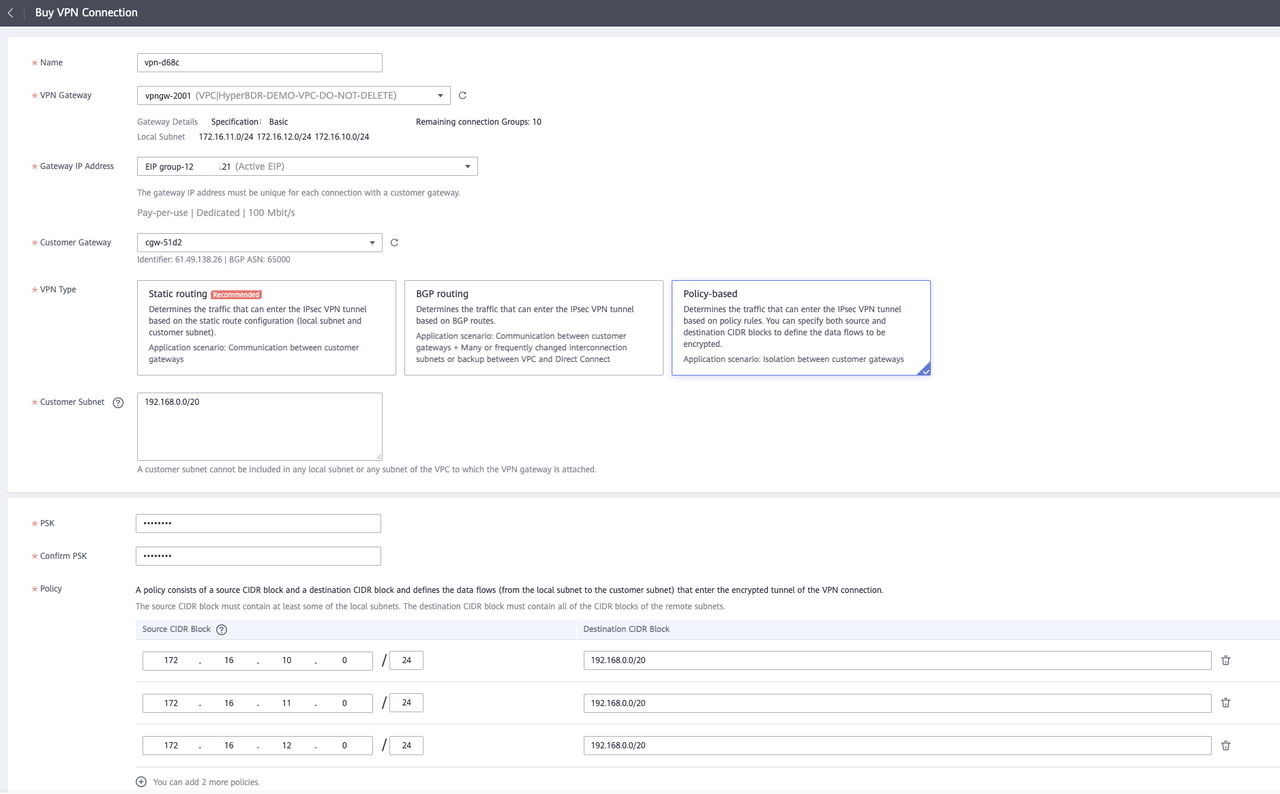Edit destination CIDR for 172.16.10.0 row
Screen dimensions: 1280x794
coord(898,661)
